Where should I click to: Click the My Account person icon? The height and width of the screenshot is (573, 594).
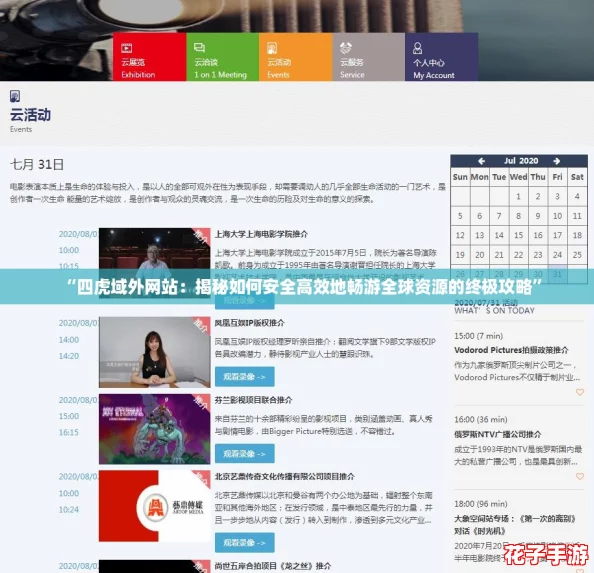point(417,48)
